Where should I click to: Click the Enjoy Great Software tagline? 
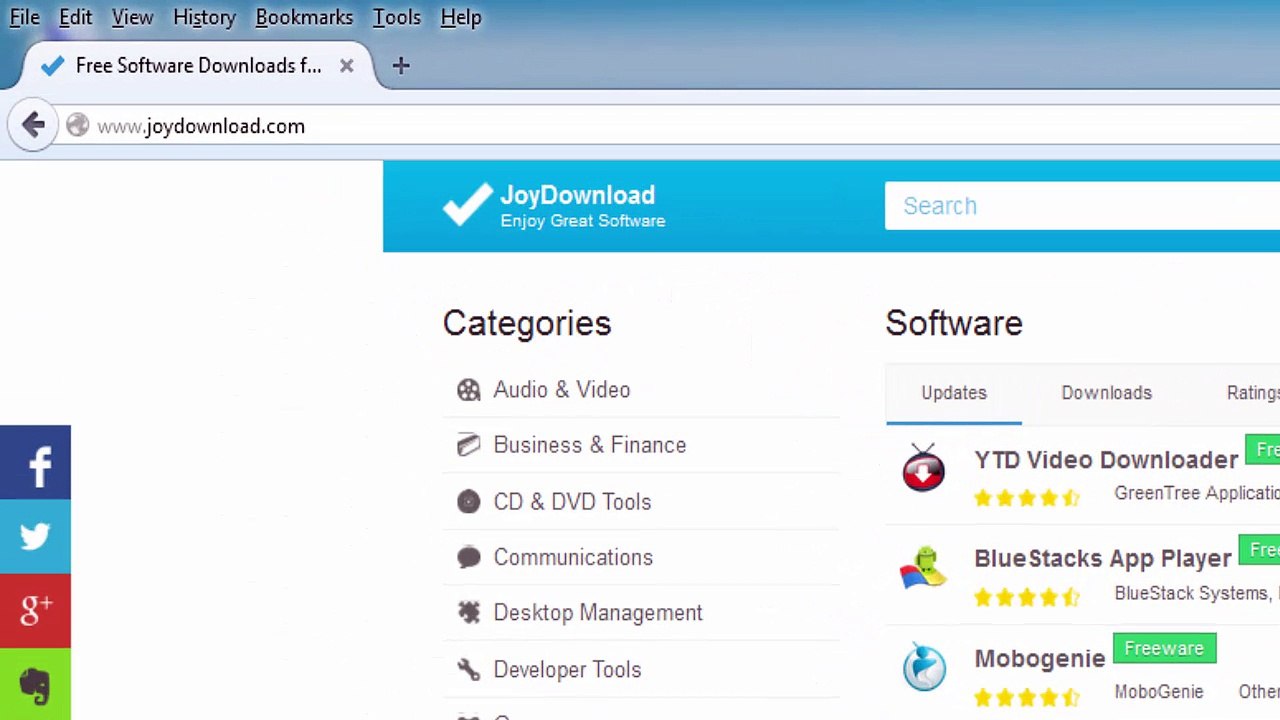point(583,221)
